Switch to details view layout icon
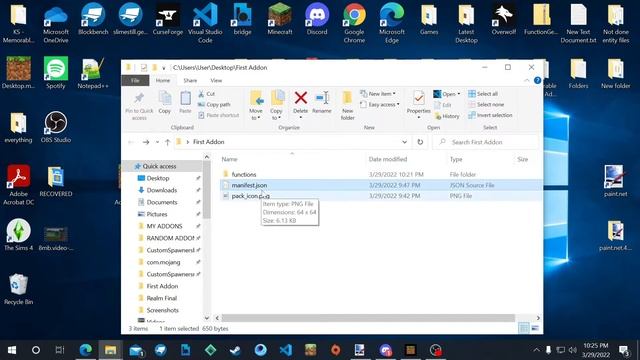This screenshot has height=360, width=640. tap(523, 328)
